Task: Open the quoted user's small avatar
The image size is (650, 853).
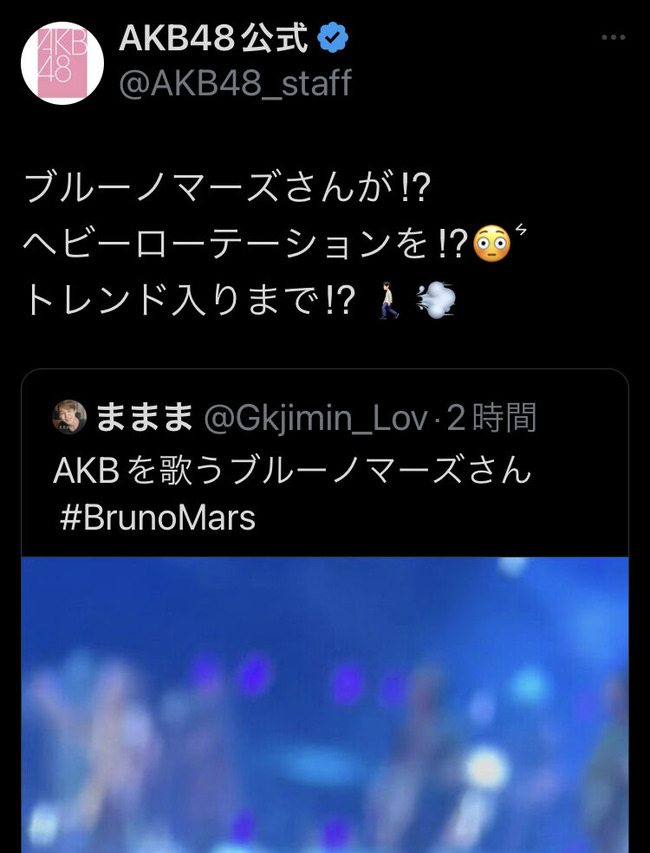Action: pos(69,417)
